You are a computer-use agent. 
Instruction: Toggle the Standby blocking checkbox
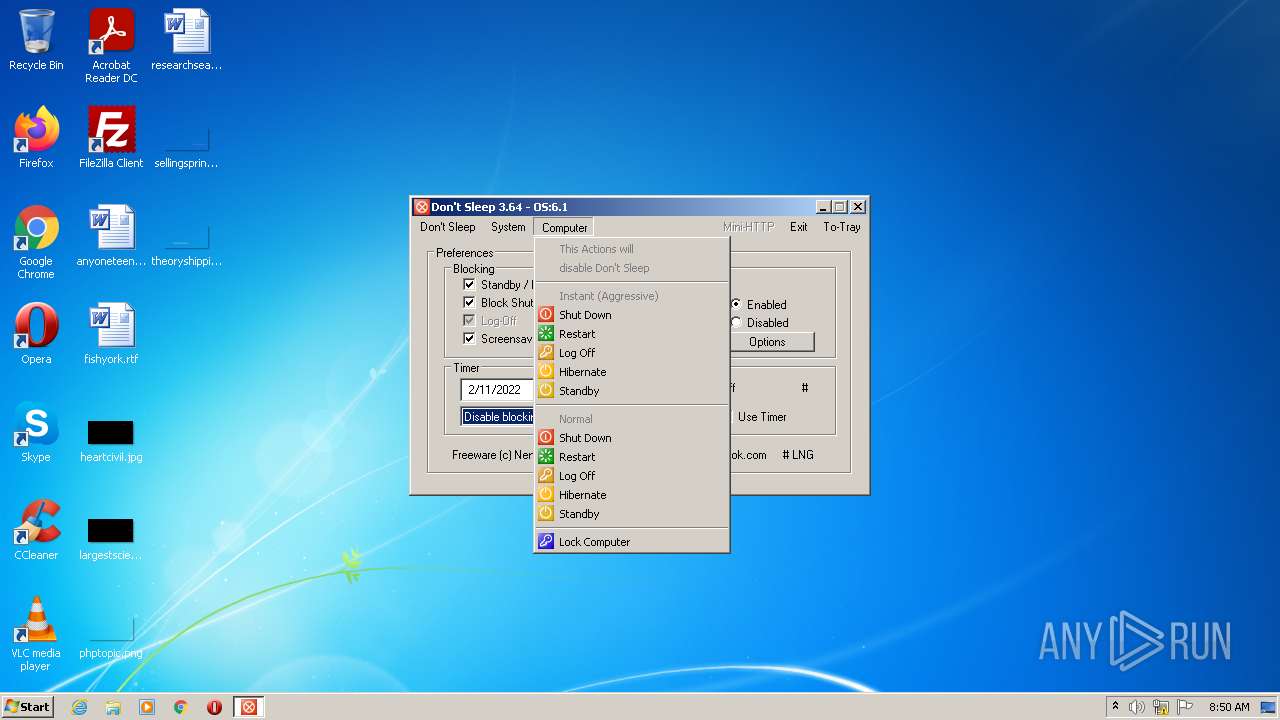click(x=469, y=285)
